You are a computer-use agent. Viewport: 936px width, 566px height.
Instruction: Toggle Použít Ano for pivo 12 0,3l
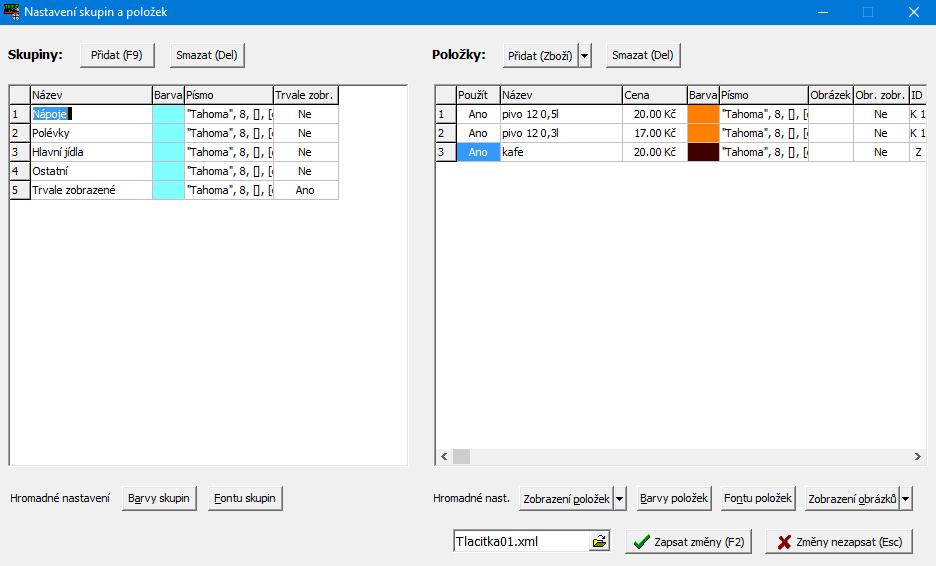click(x=478, y=133)
